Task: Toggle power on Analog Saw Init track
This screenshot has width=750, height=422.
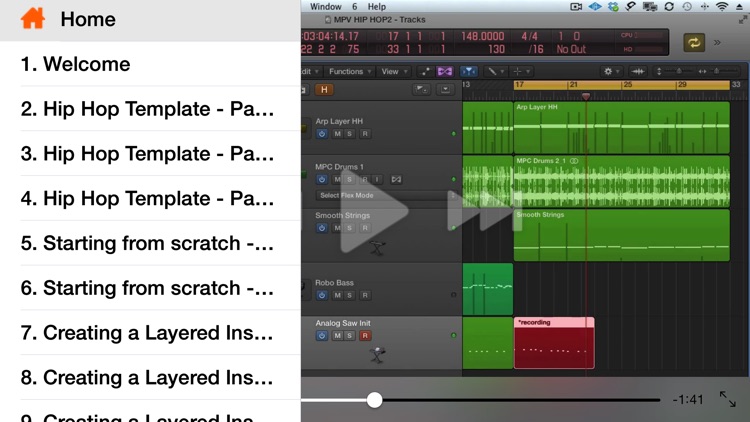Action: (x=322, y=336)
